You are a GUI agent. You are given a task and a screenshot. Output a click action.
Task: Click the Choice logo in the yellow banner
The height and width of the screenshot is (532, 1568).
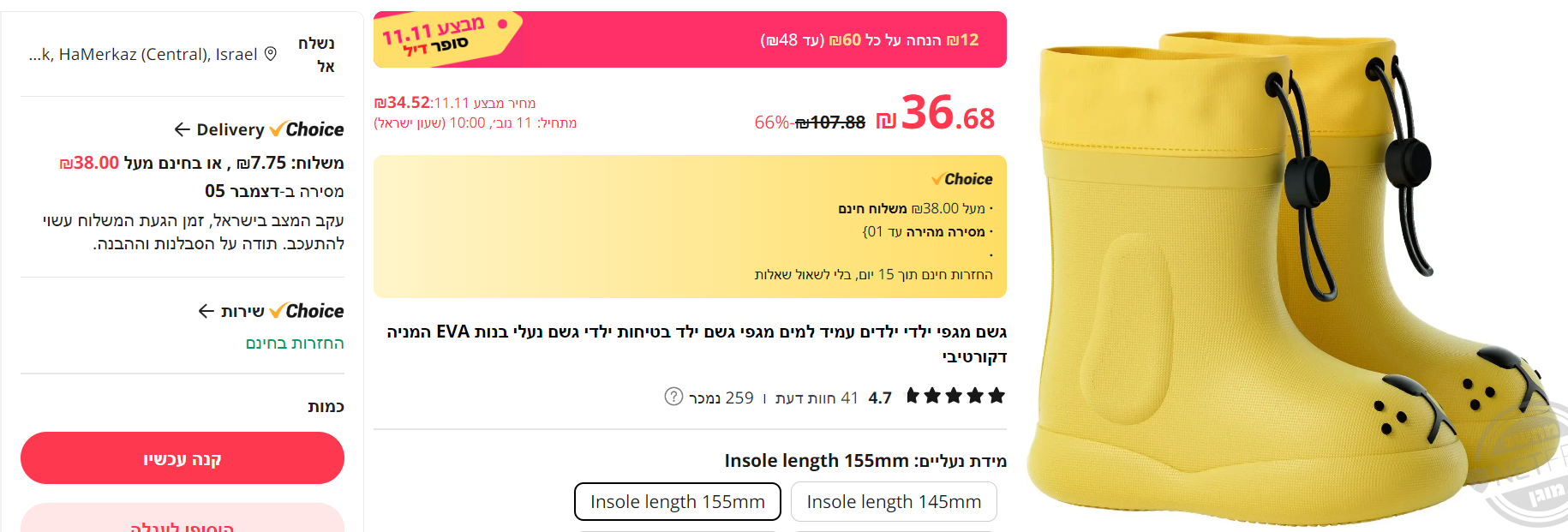point(961,179)
